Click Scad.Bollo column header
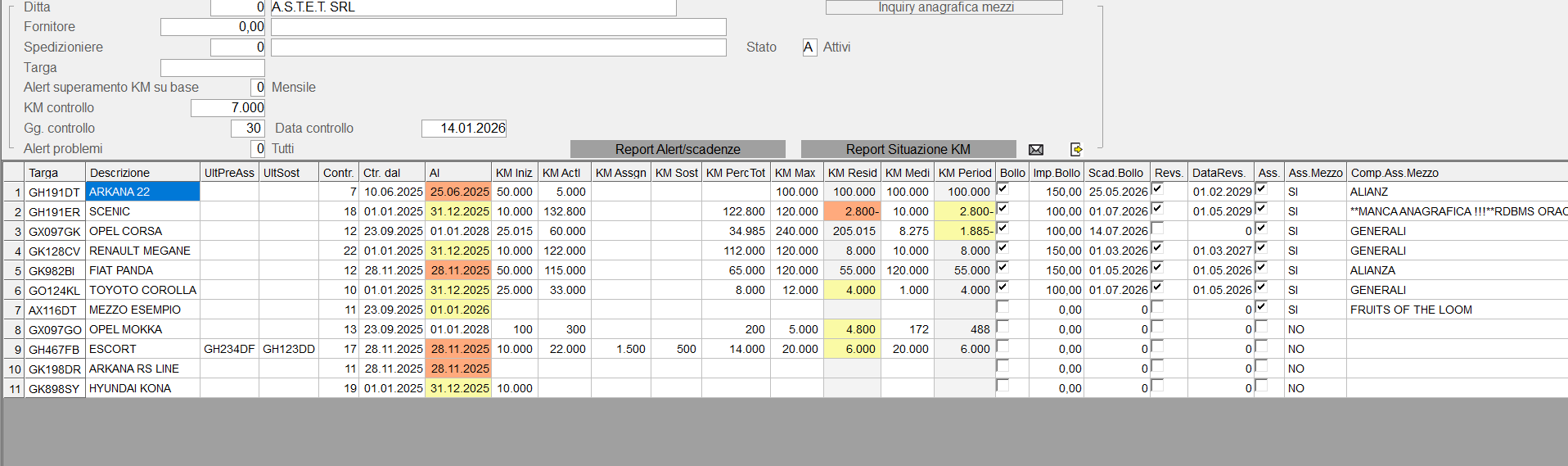Screen dimensions: 1568x466 (x=1115, y=173)
